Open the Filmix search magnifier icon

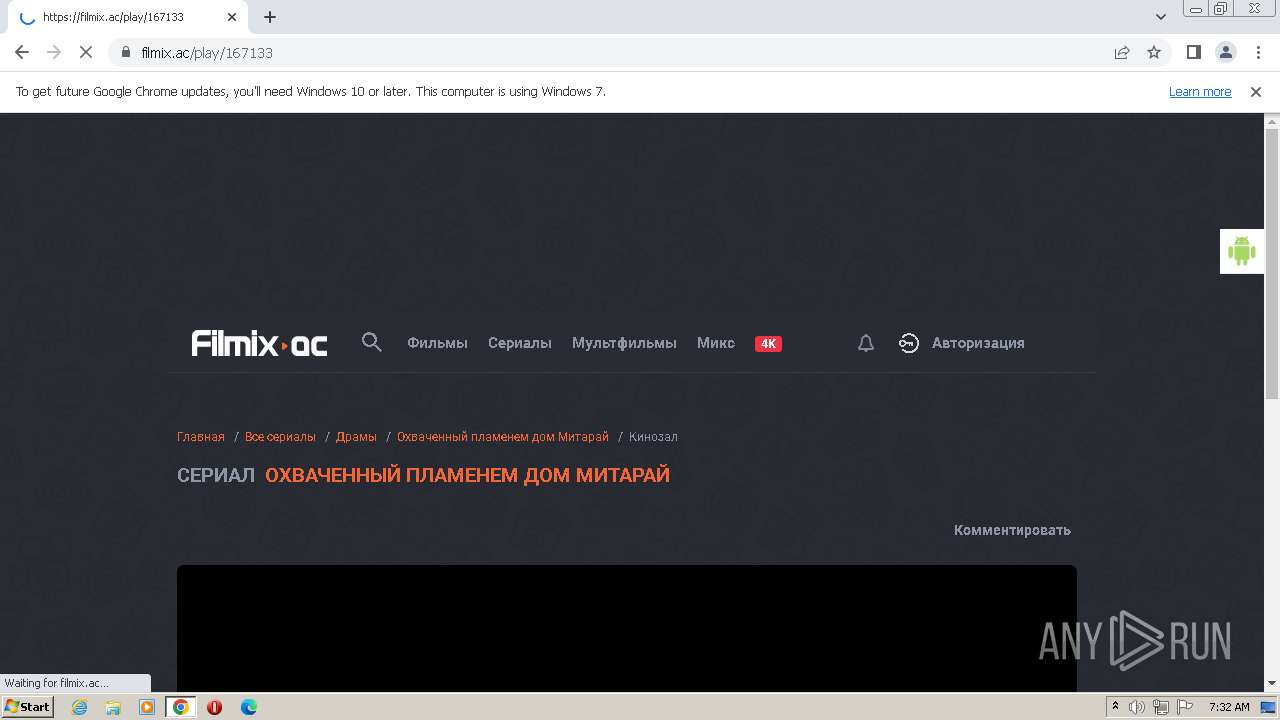[x=371, y=342]
